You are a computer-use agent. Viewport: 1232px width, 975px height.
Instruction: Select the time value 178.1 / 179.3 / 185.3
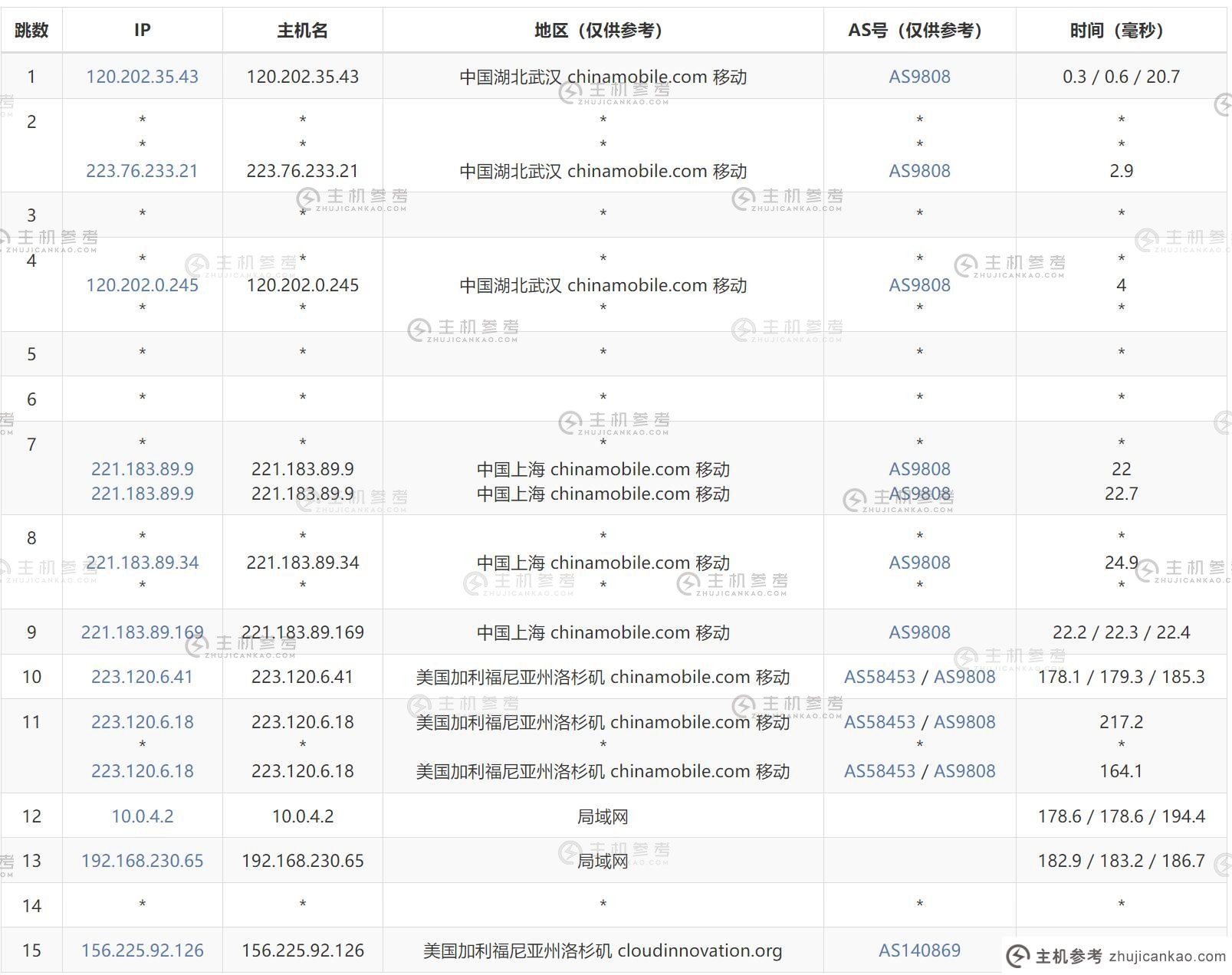tap(1121, 677)
